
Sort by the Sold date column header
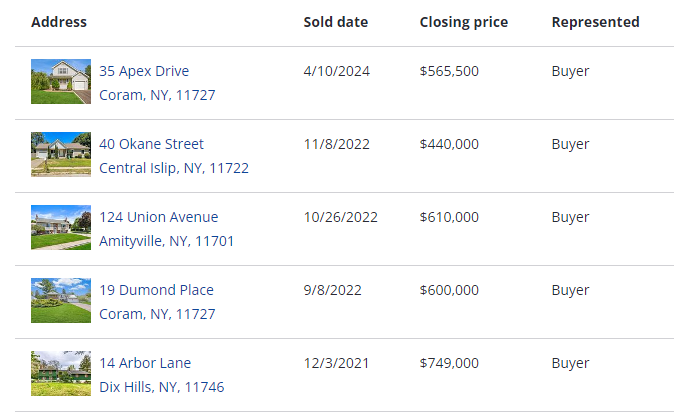click(336, 22)
